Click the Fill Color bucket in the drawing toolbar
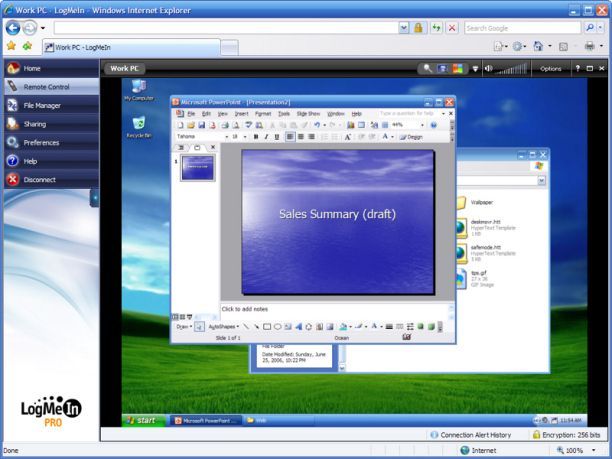612x459 pixels. click(343, 327)
